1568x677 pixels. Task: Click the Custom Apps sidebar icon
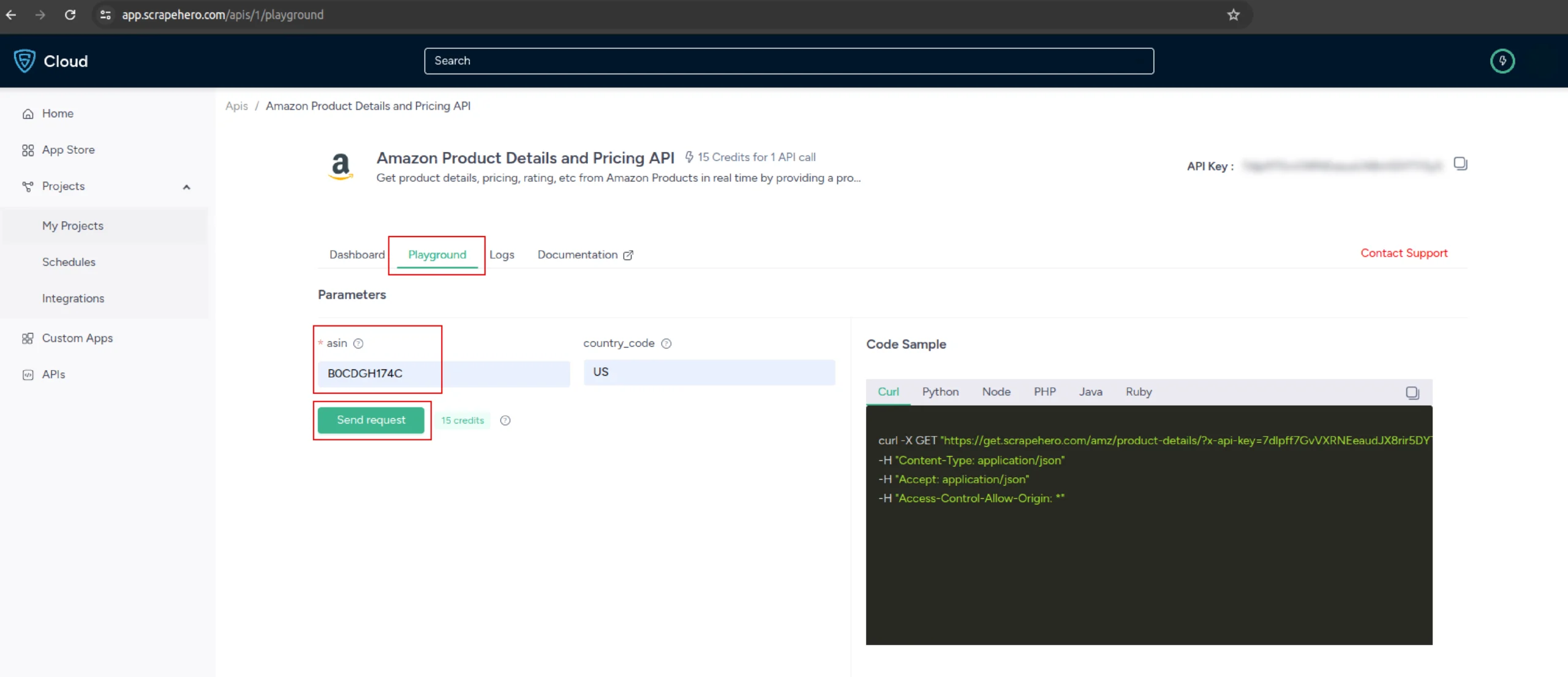pyautogui.click(x=28, y=338)
